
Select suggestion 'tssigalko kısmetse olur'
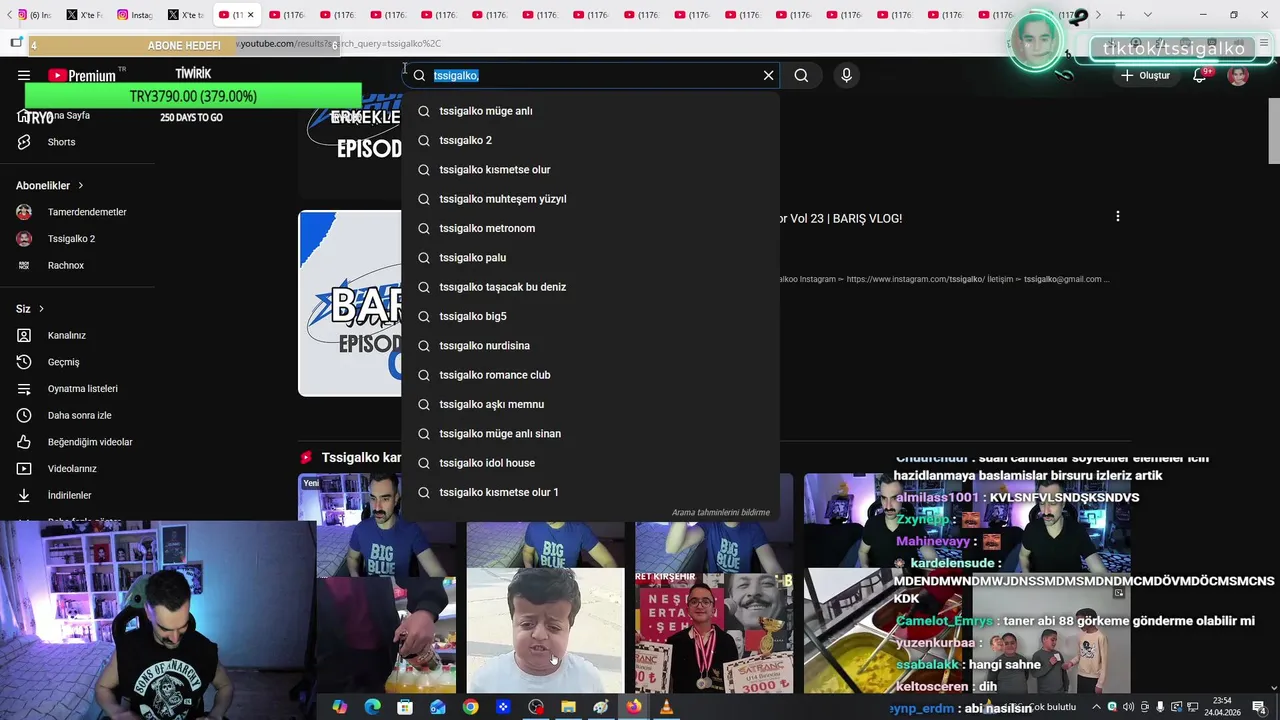(590, 170)
